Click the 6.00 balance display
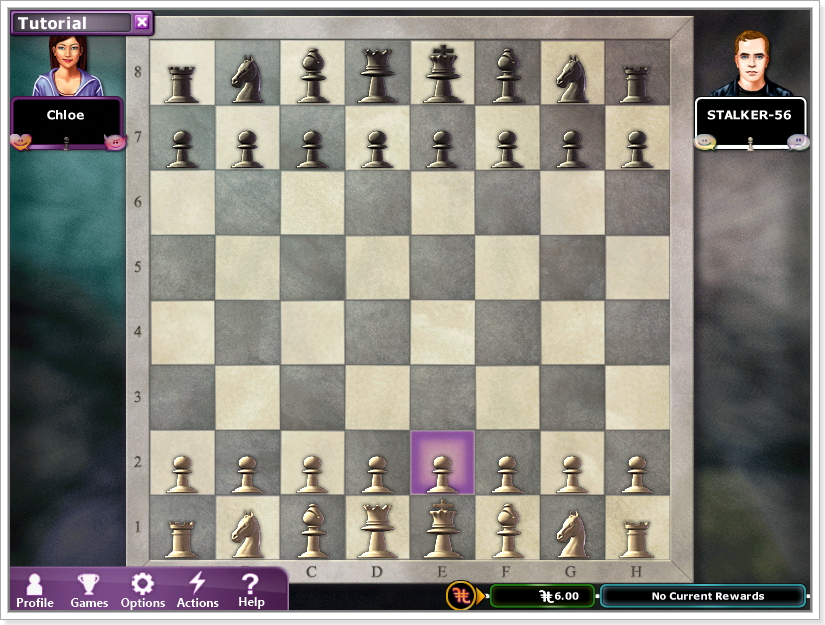This screenshot has width=825, height=625. (x=543, y=596)
